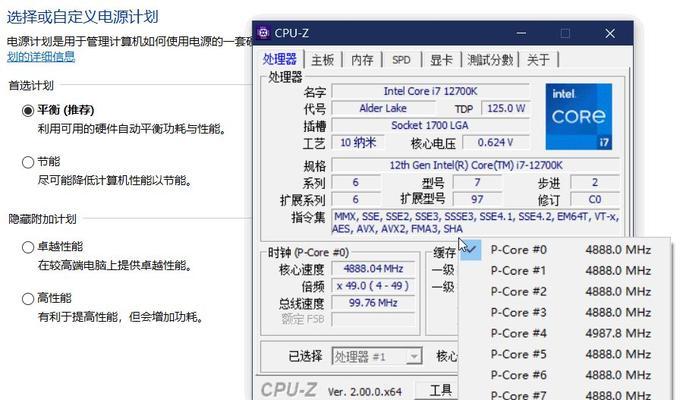The image size is (680, 400).
Task: Click the 步进 value 2
Action: click(595, 183)
